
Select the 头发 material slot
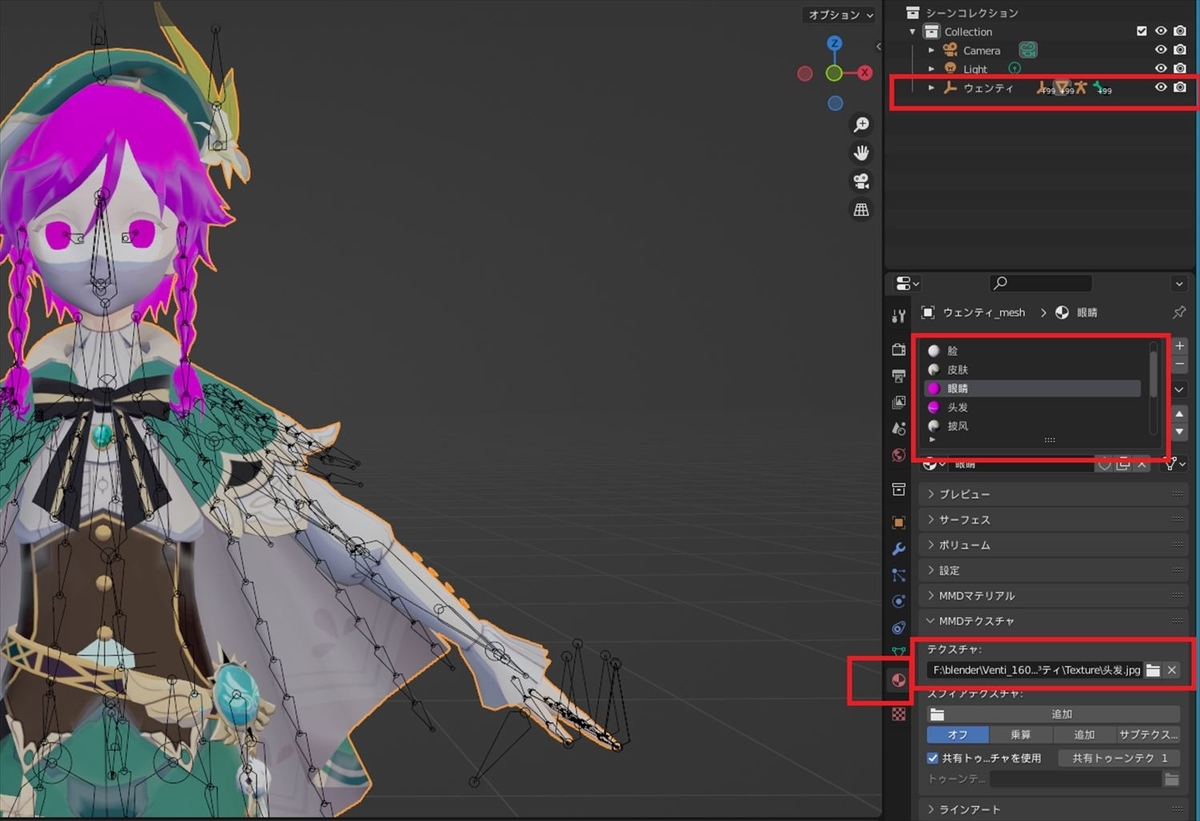click(x=1033, y=407)
